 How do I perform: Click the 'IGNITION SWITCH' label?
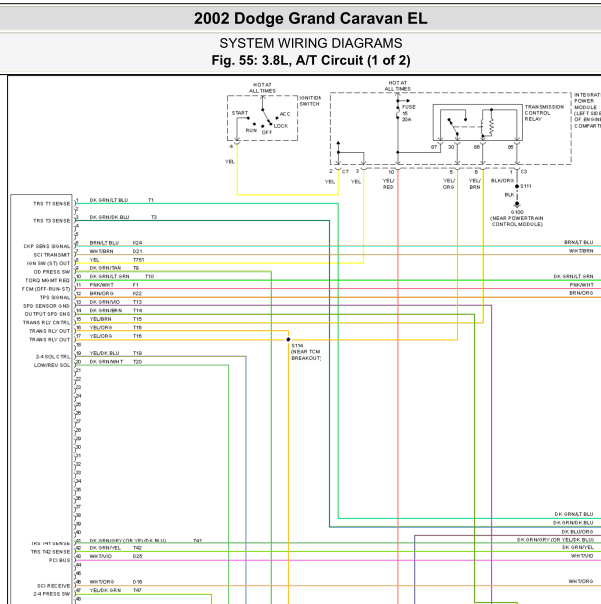[x=310, y=101]
